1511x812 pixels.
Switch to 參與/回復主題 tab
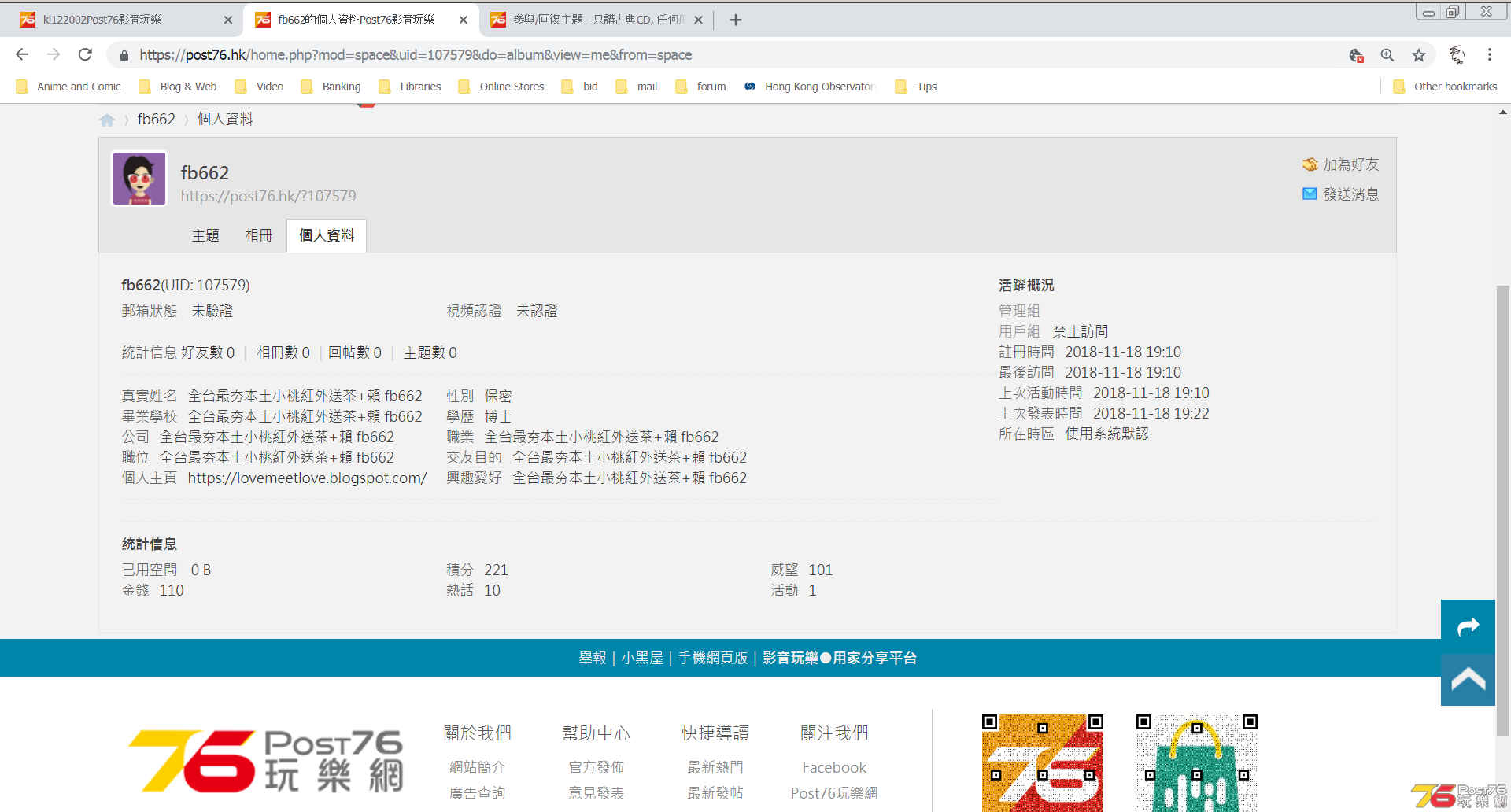596,20
